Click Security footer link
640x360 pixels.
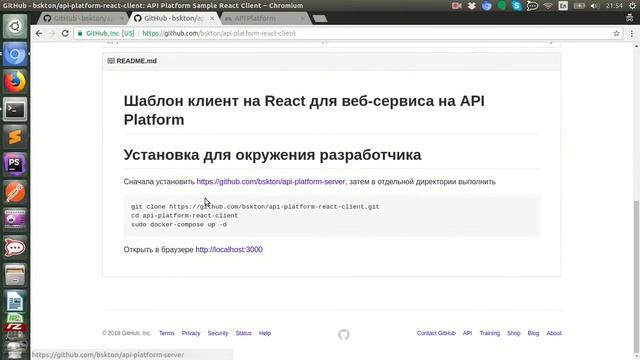click(x=218, y=333)
